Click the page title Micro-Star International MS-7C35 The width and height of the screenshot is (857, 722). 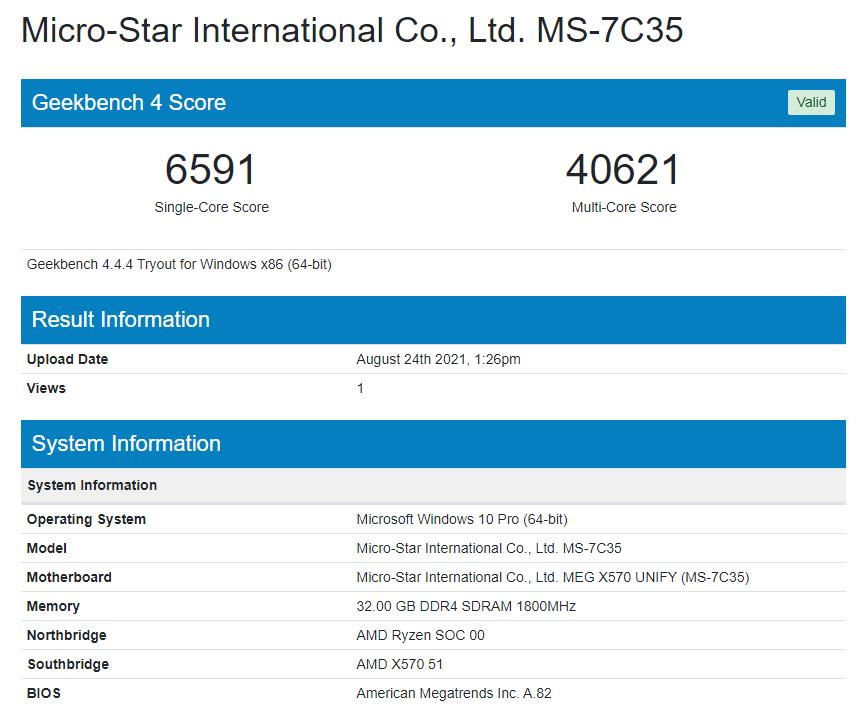(x=352, y=30)
